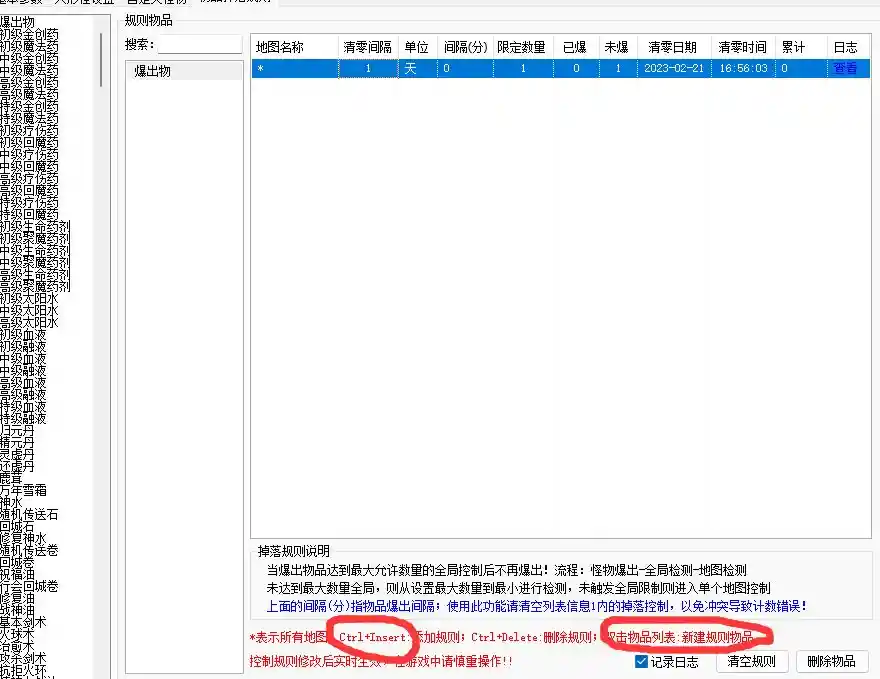Select 高级魔法药 in the item list

tap(29, 94)
